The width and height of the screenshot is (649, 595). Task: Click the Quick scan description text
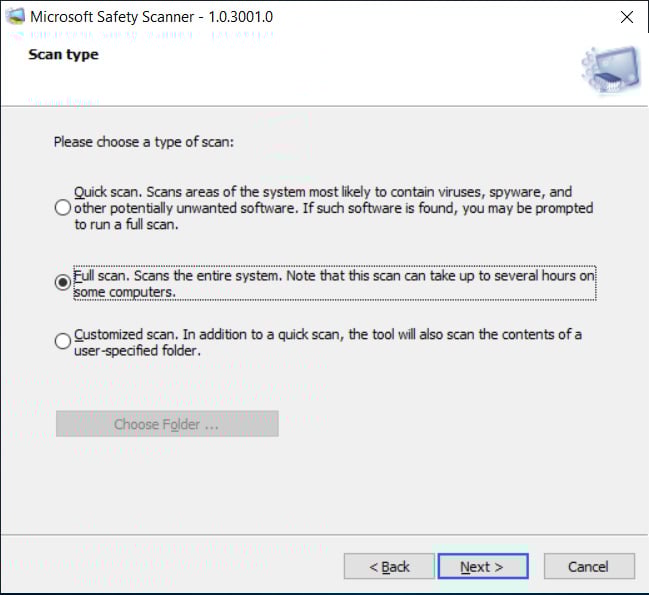[x=334, y=208]
